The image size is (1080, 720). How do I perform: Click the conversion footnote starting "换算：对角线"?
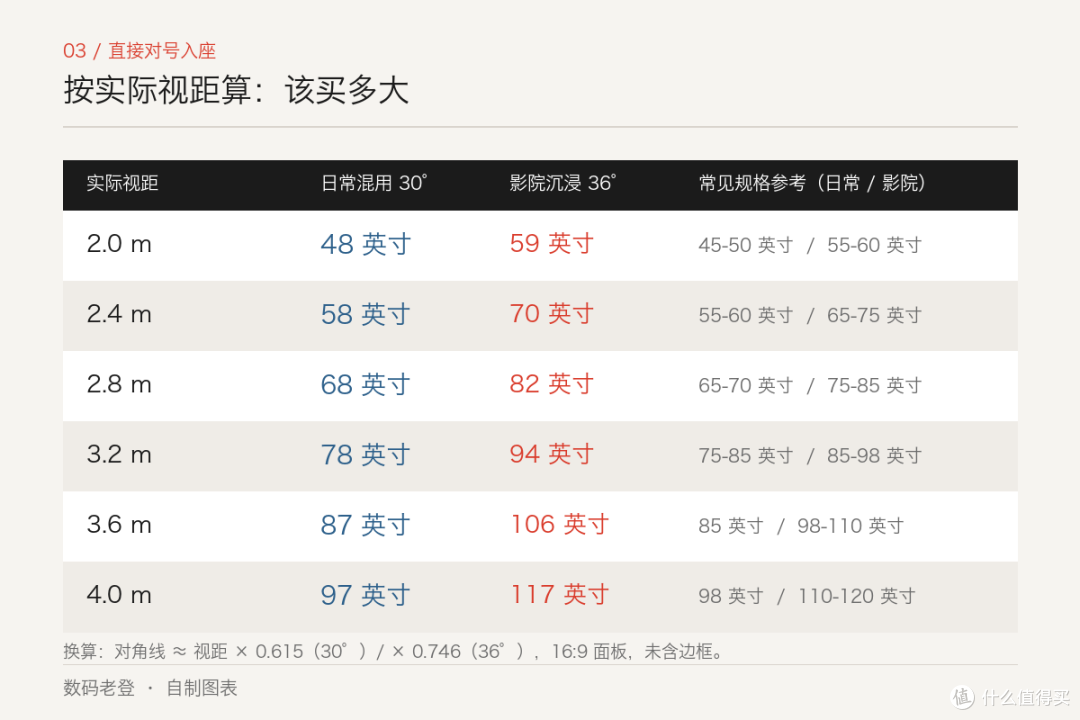pyautogui.click(x=394, y=651)
